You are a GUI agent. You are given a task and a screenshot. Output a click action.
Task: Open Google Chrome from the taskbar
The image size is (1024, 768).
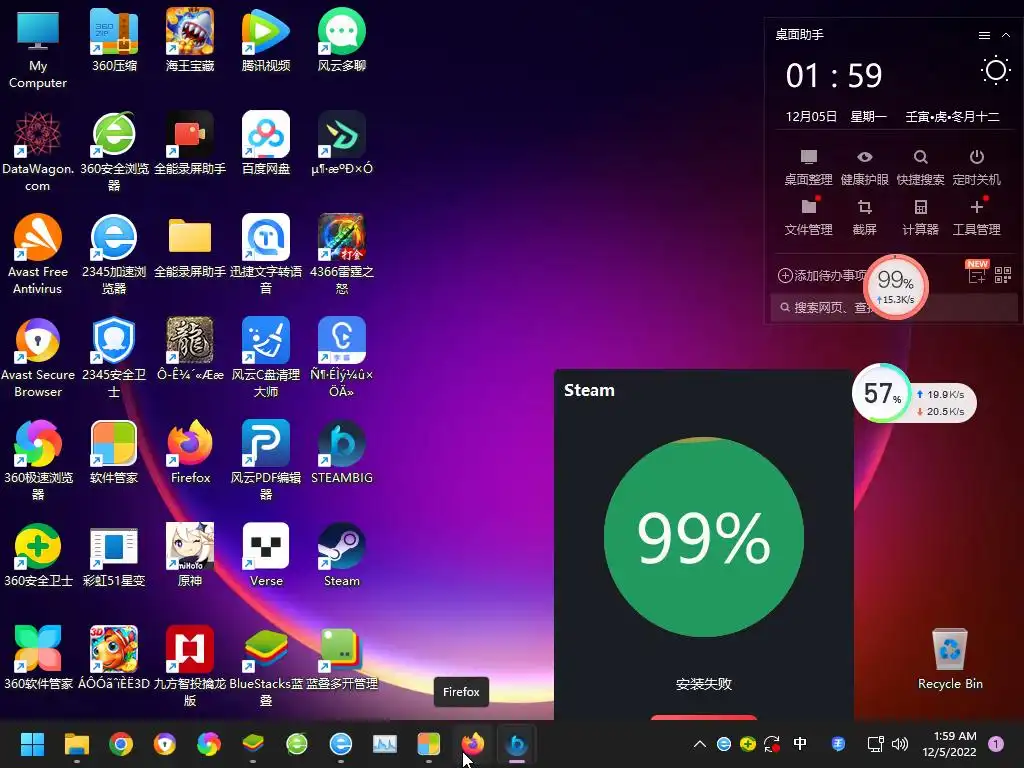(x=121, y=744)
